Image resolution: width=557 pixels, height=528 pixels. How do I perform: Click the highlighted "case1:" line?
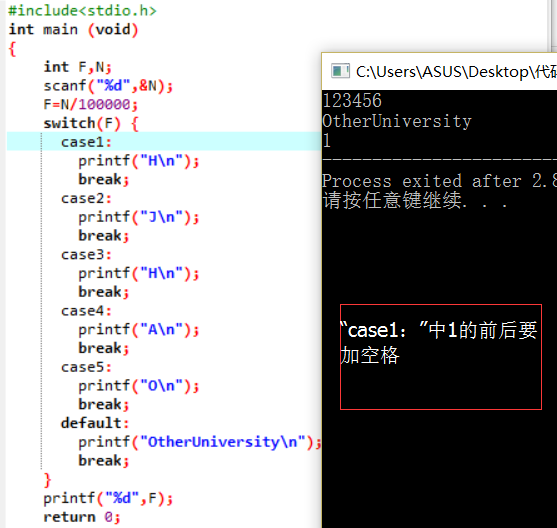164,141
